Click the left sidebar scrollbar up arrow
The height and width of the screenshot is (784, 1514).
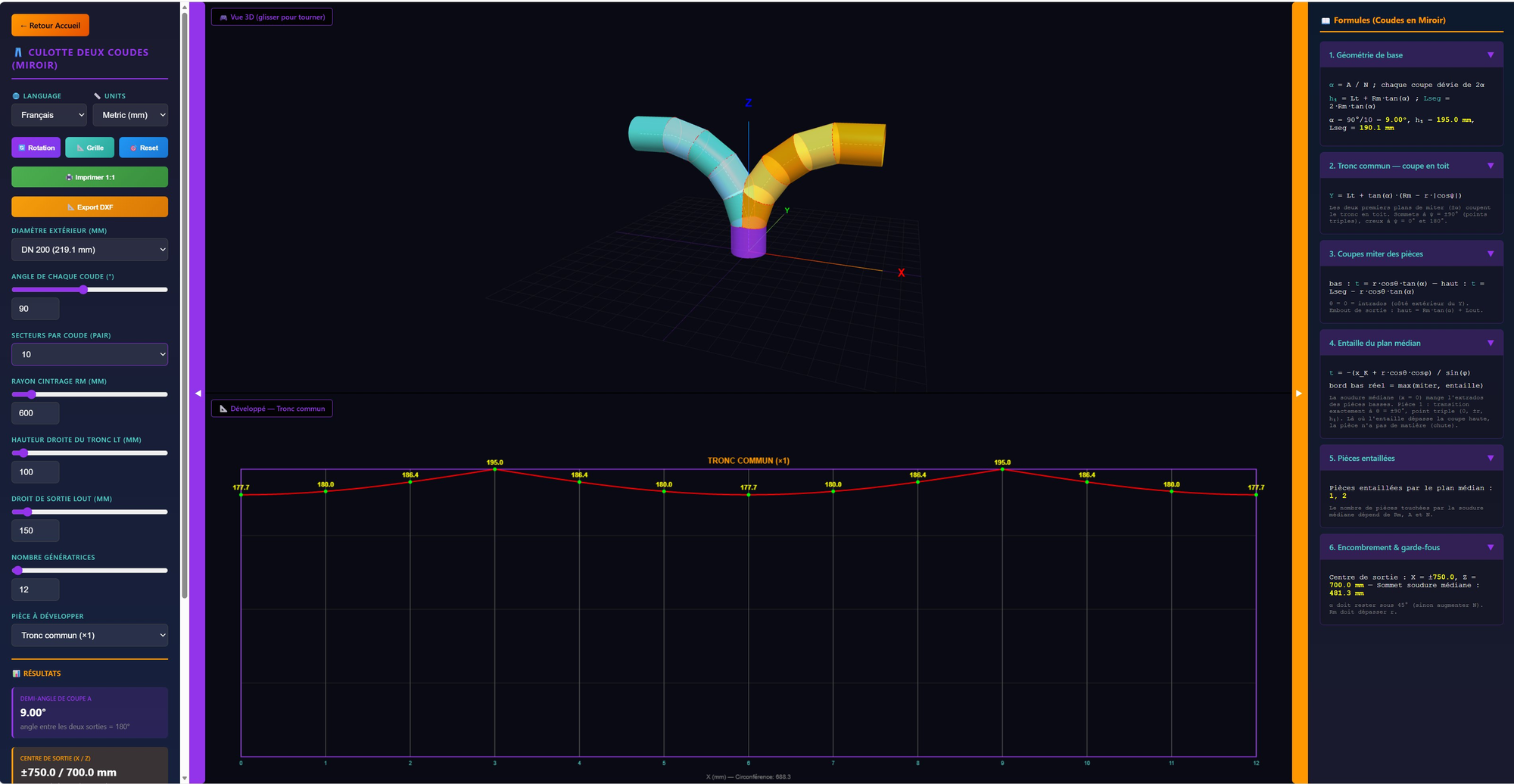(x=184, y=6)
